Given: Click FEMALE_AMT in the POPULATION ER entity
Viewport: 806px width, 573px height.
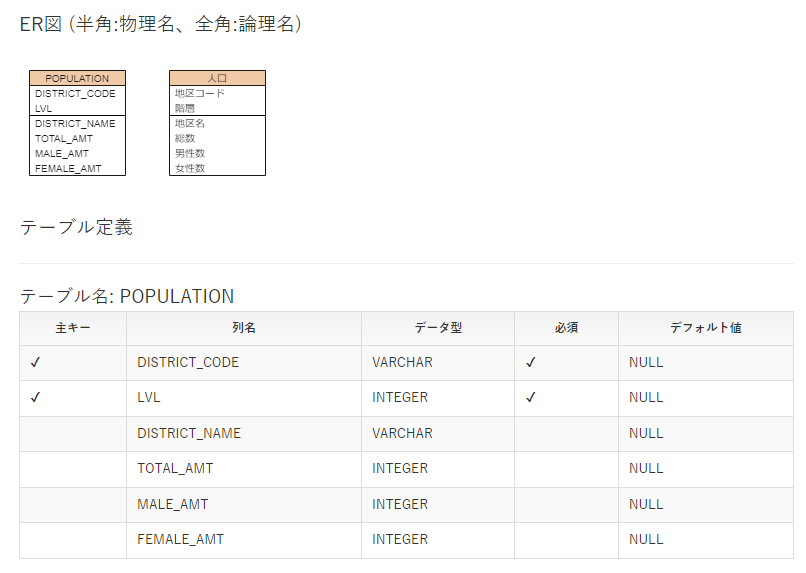Looking at the screenshot, I should pos(68,169).
